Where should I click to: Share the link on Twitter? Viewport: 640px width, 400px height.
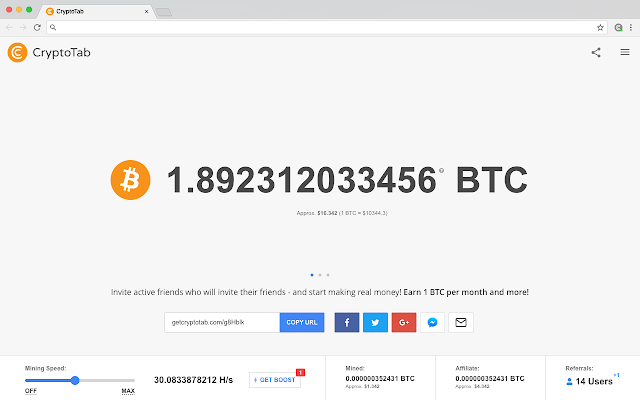(x=375, y=322)
